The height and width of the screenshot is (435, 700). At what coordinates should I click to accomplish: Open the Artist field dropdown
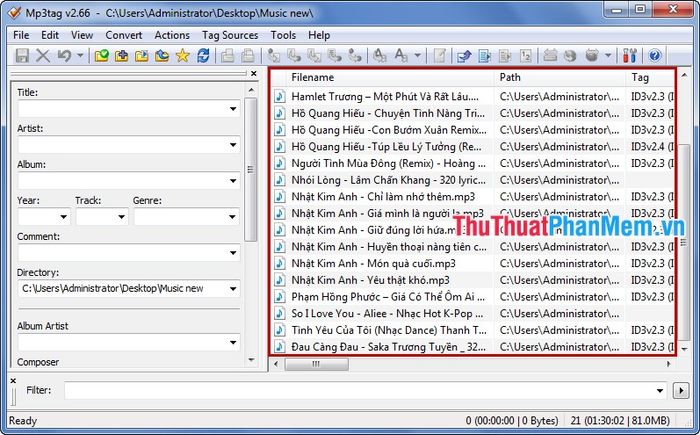233,145
